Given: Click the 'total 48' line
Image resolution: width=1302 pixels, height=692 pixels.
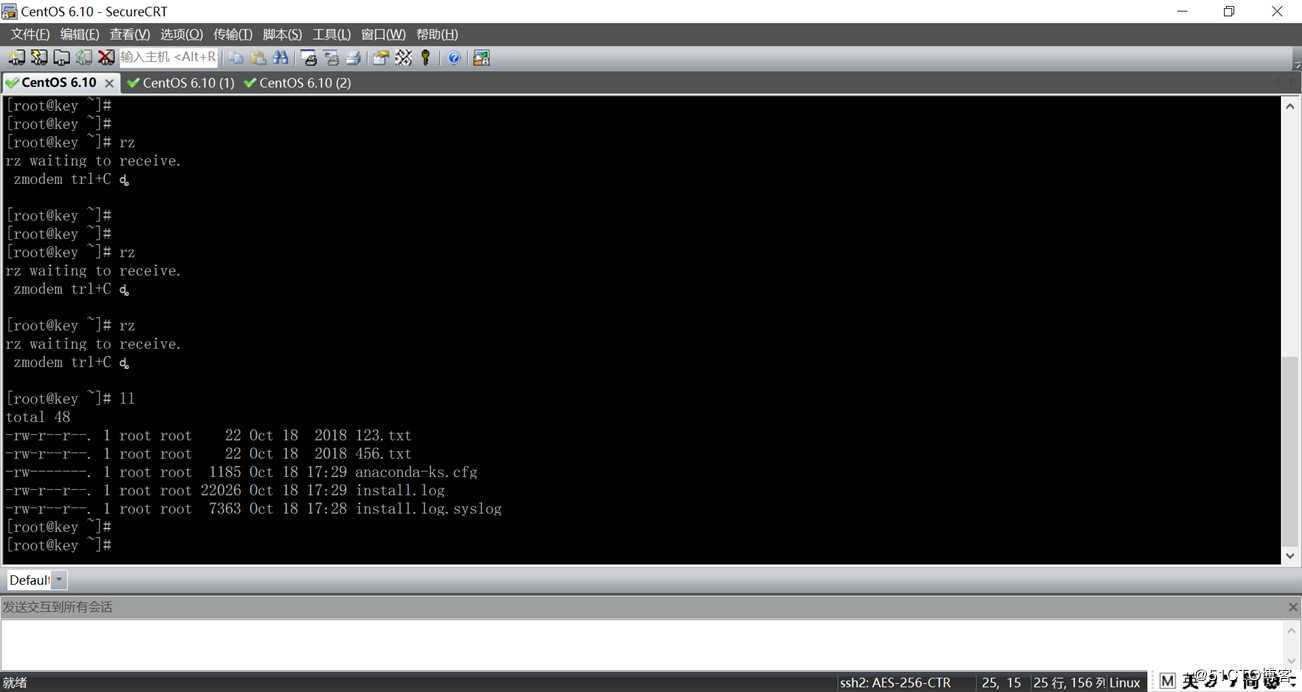Looking at the screenshot, I should tap(38, 417).
